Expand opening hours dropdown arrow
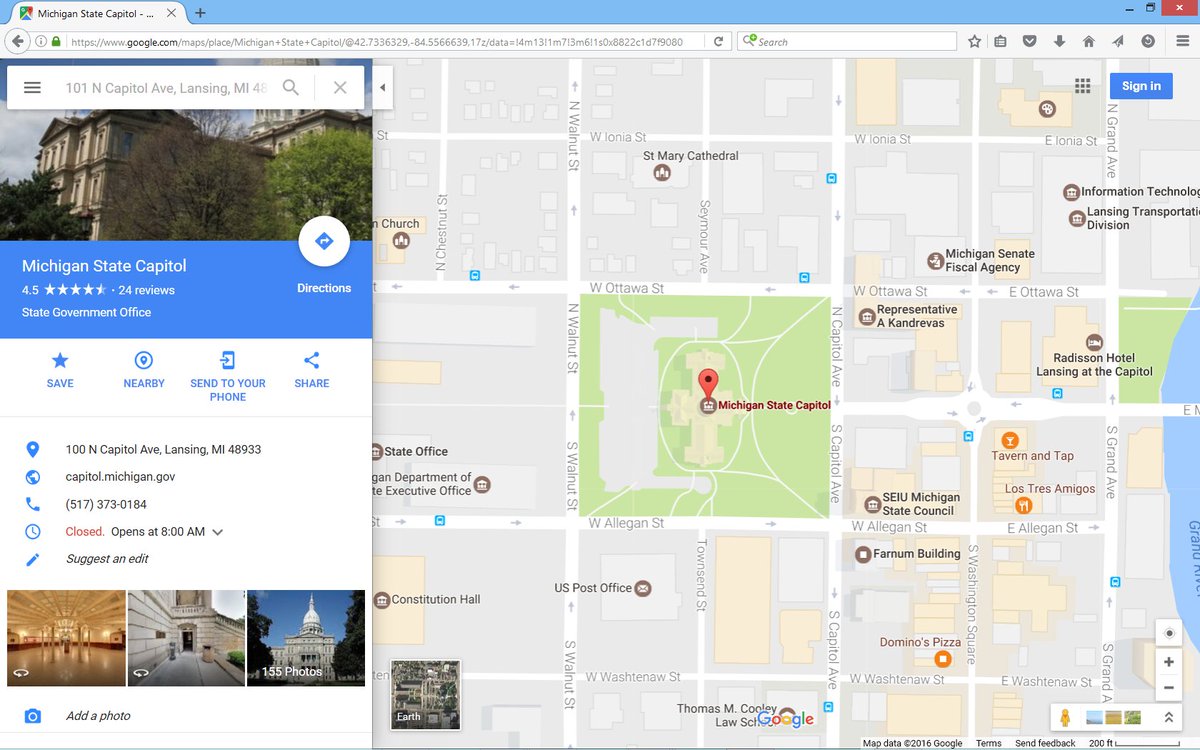Viewport: 1200px width, 750px height. coord(218,532)
